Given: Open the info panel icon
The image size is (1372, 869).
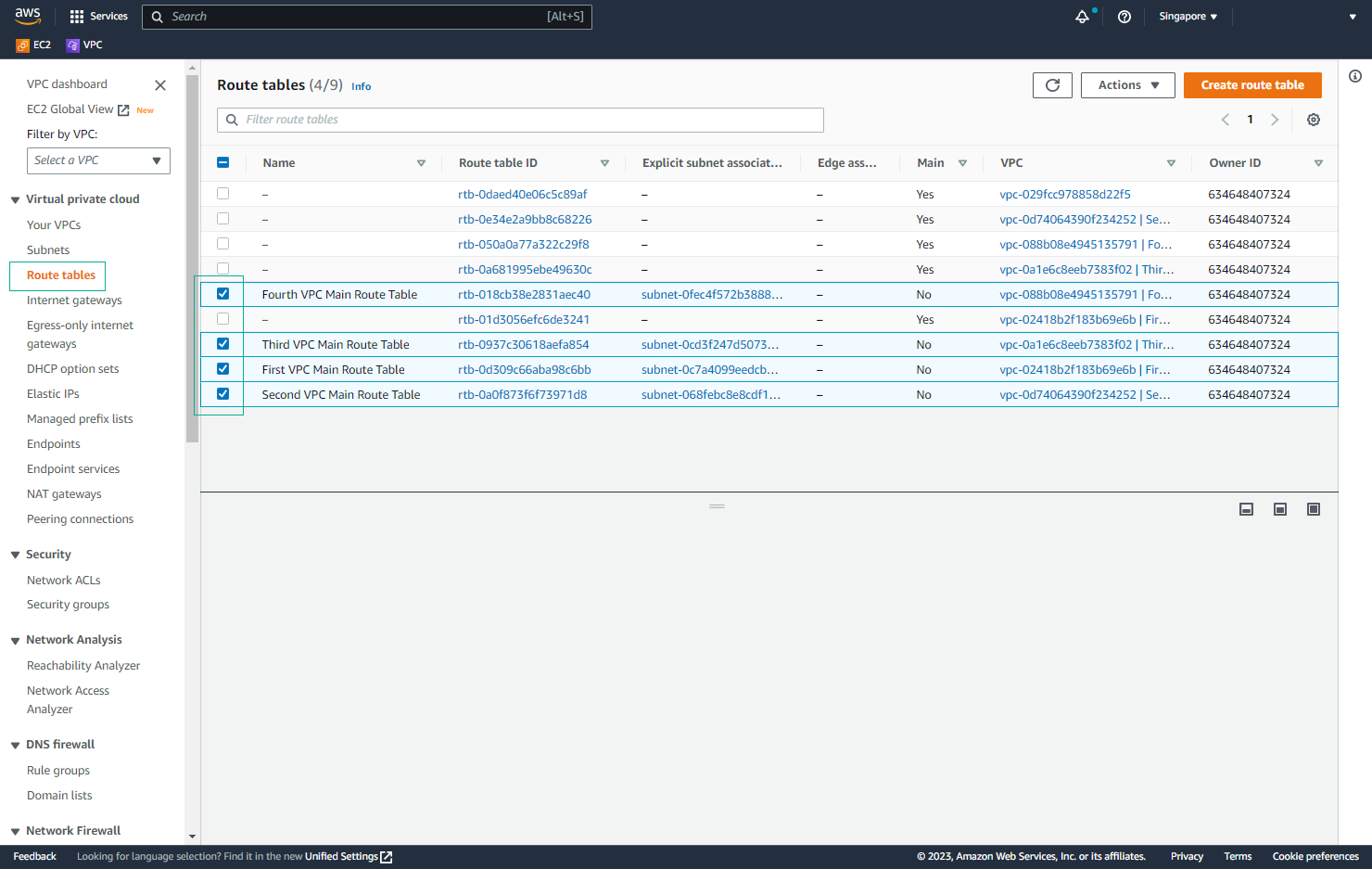Looking at the screenshot, I should (x=1355, y=76).
